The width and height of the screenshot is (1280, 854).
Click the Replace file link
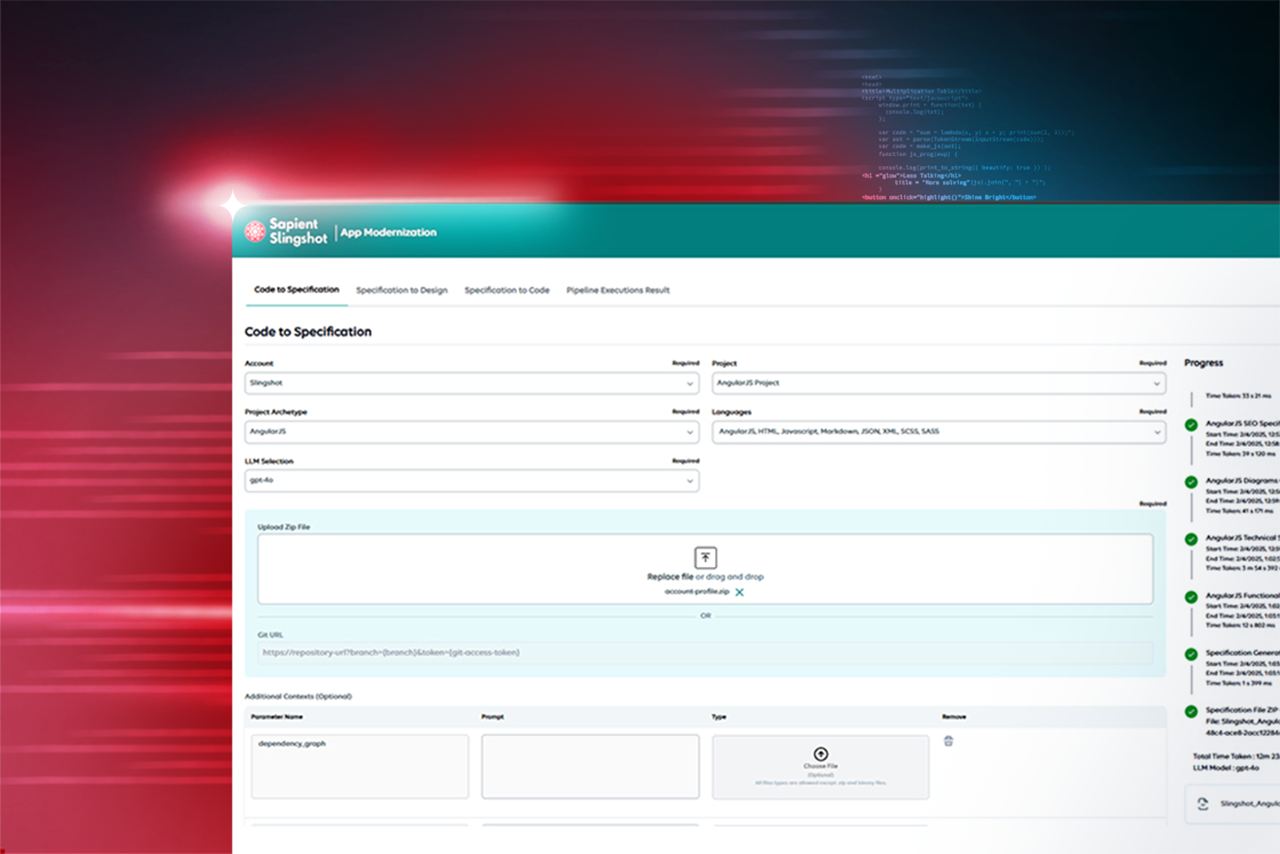(x=669, y=577)
